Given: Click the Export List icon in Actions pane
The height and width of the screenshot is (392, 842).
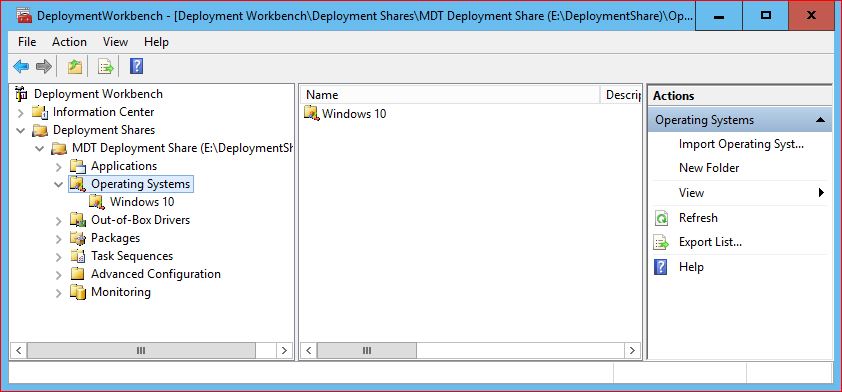Looking at the screenshot, I should (x=662, y=242).
